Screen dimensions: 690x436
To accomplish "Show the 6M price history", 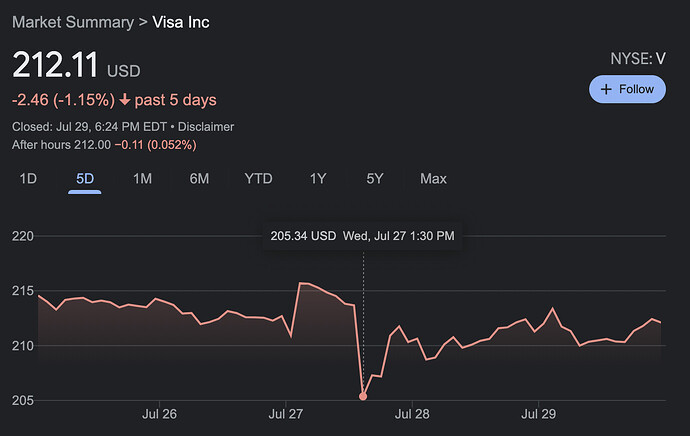I will [x=199, y=179].
